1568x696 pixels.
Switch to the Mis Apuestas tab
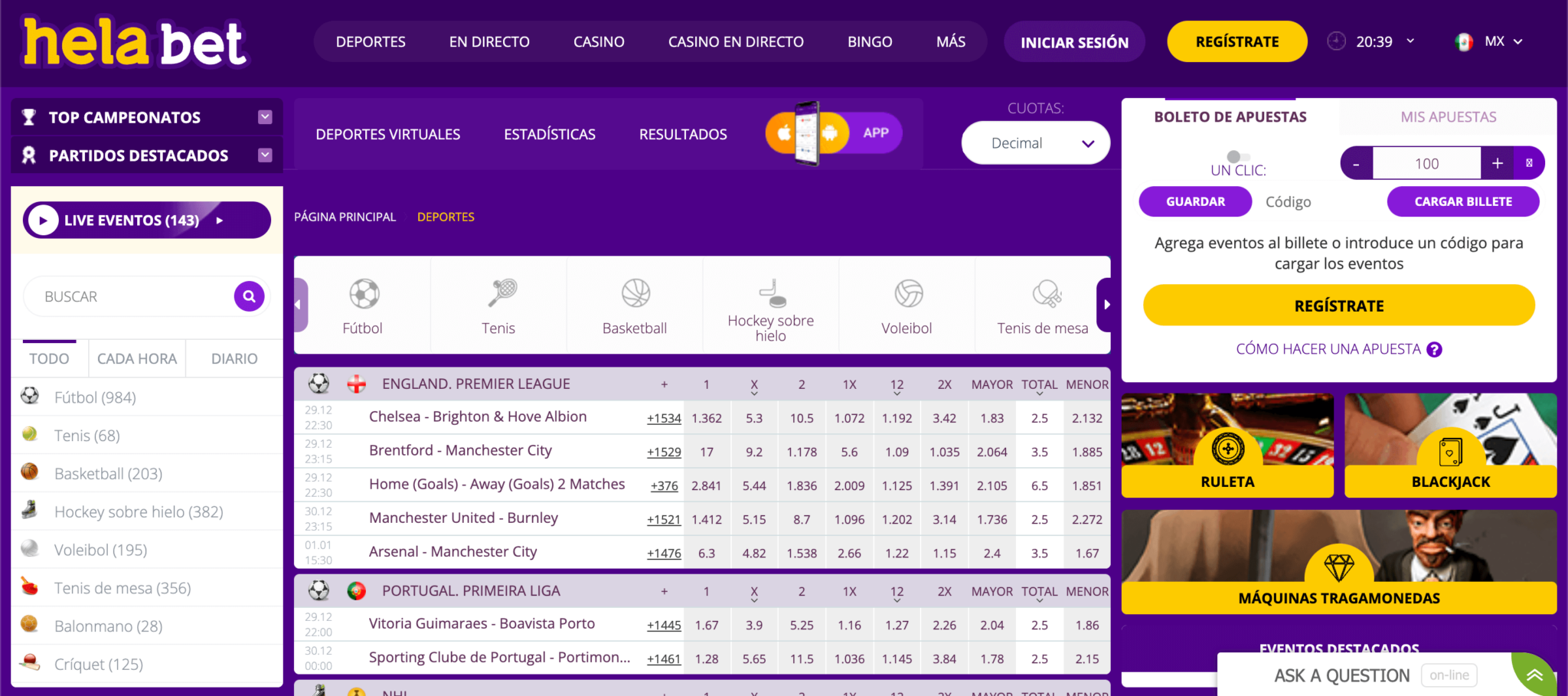coord(1448,117)
